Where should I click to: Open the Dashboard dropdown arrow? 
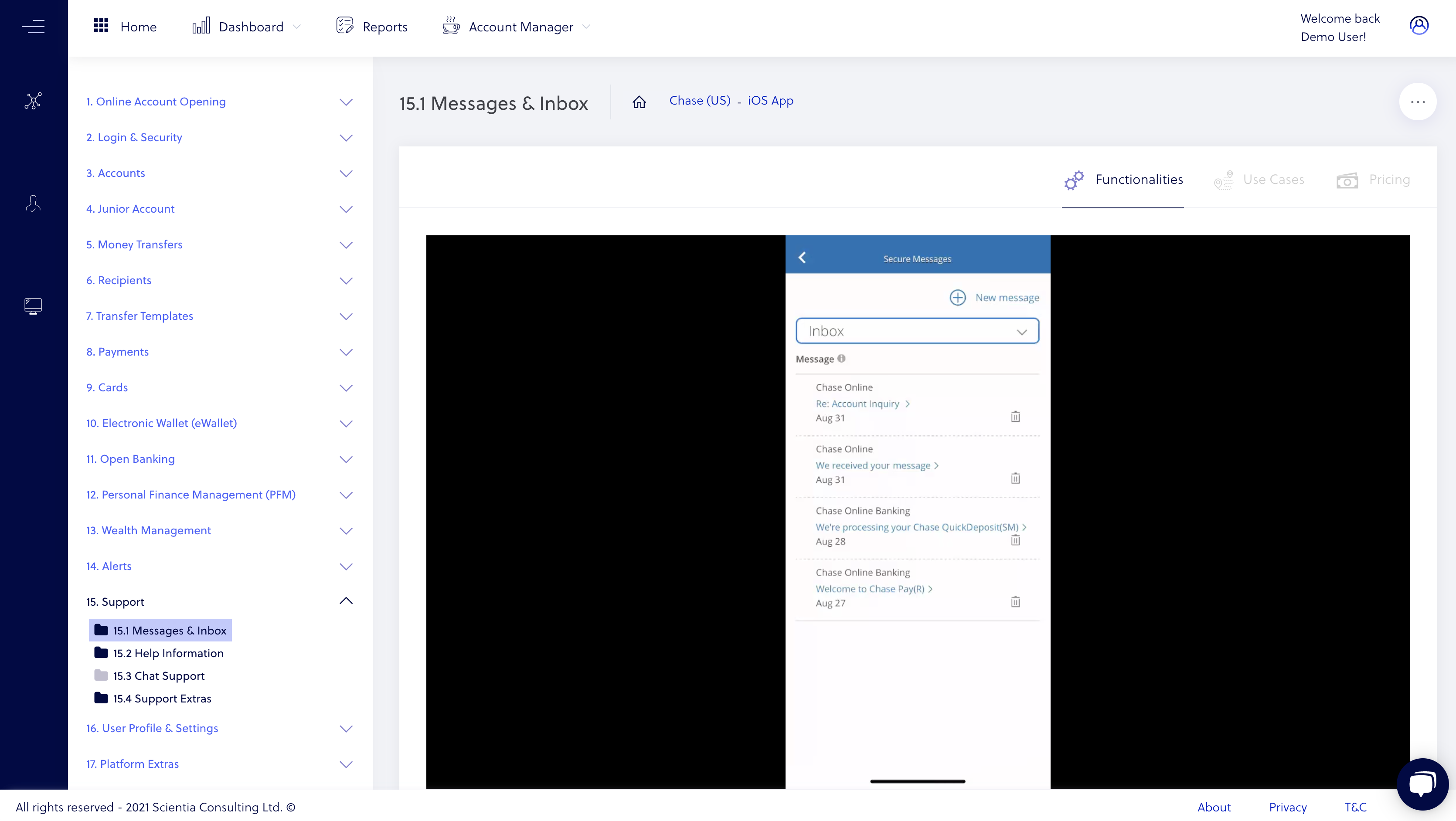tap(297, 27)
